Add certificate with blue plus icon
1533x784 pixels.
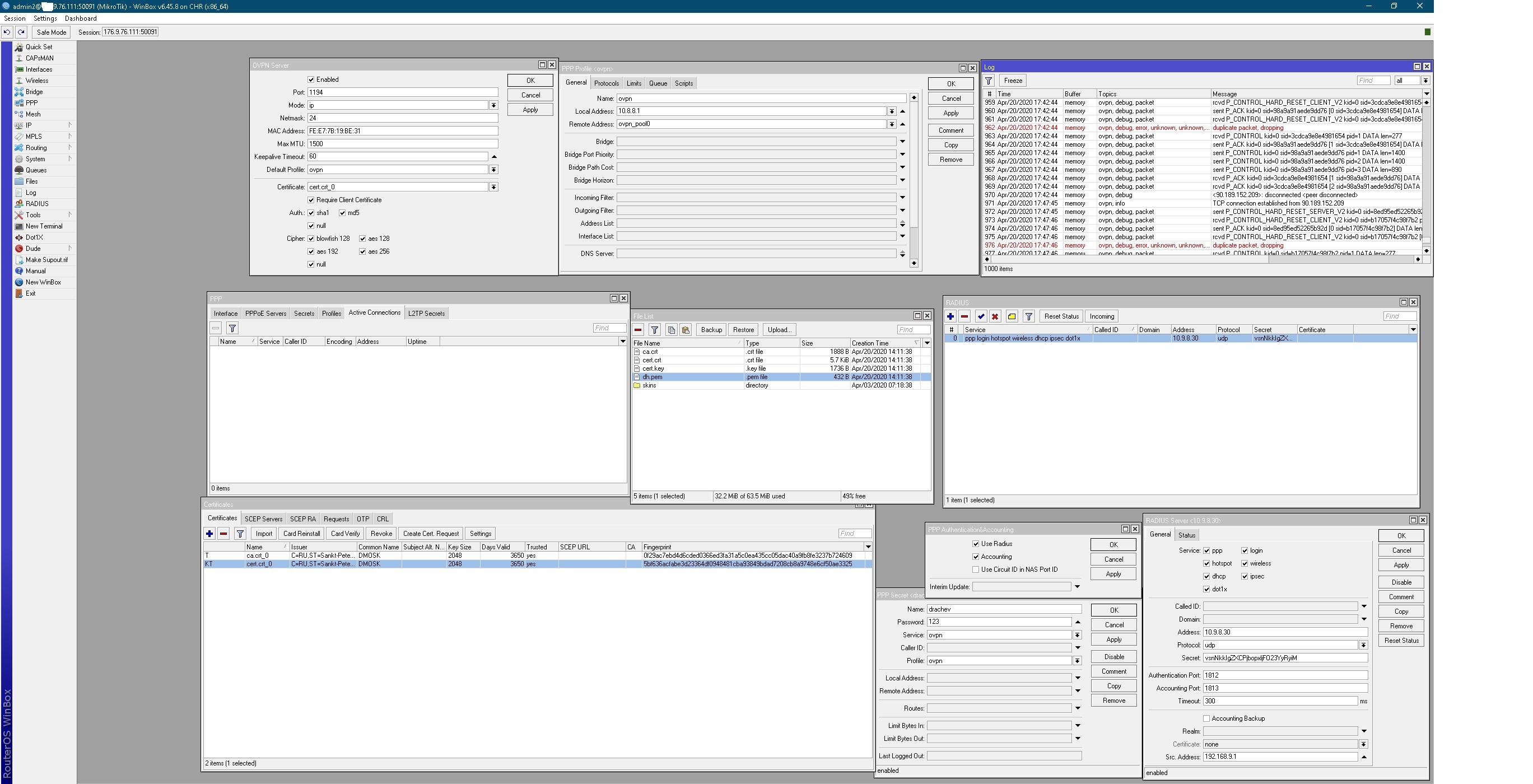click(x=209, y=534)
